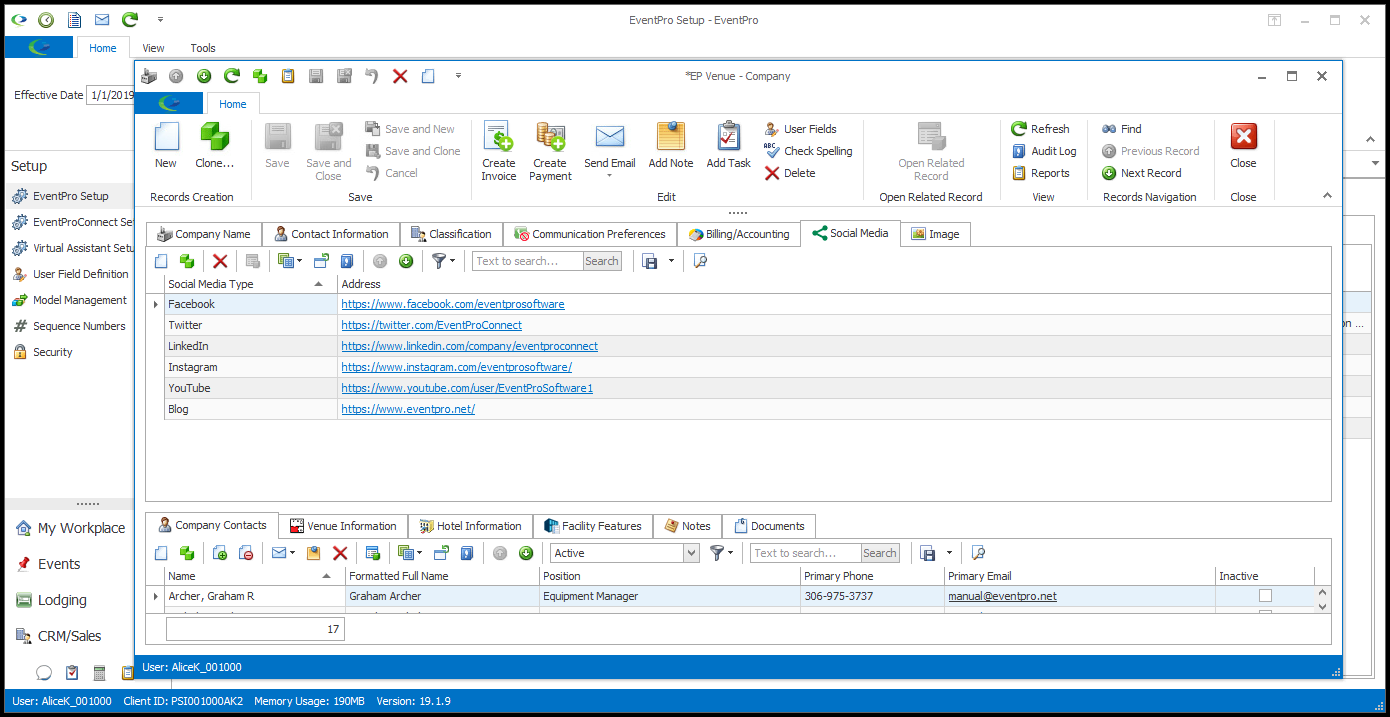The width and height of the screenshot is (1390, 717).
Task: Open the Documents tab
Action: (x=768, y=526)
